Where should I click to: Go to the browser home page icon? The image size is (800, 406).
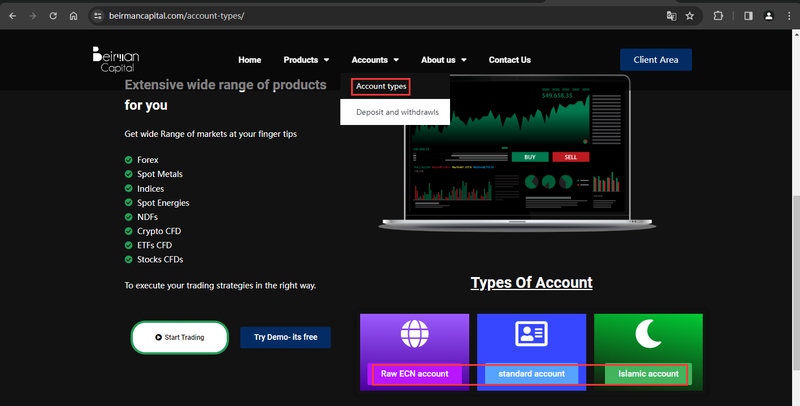[x=73, y=16]
